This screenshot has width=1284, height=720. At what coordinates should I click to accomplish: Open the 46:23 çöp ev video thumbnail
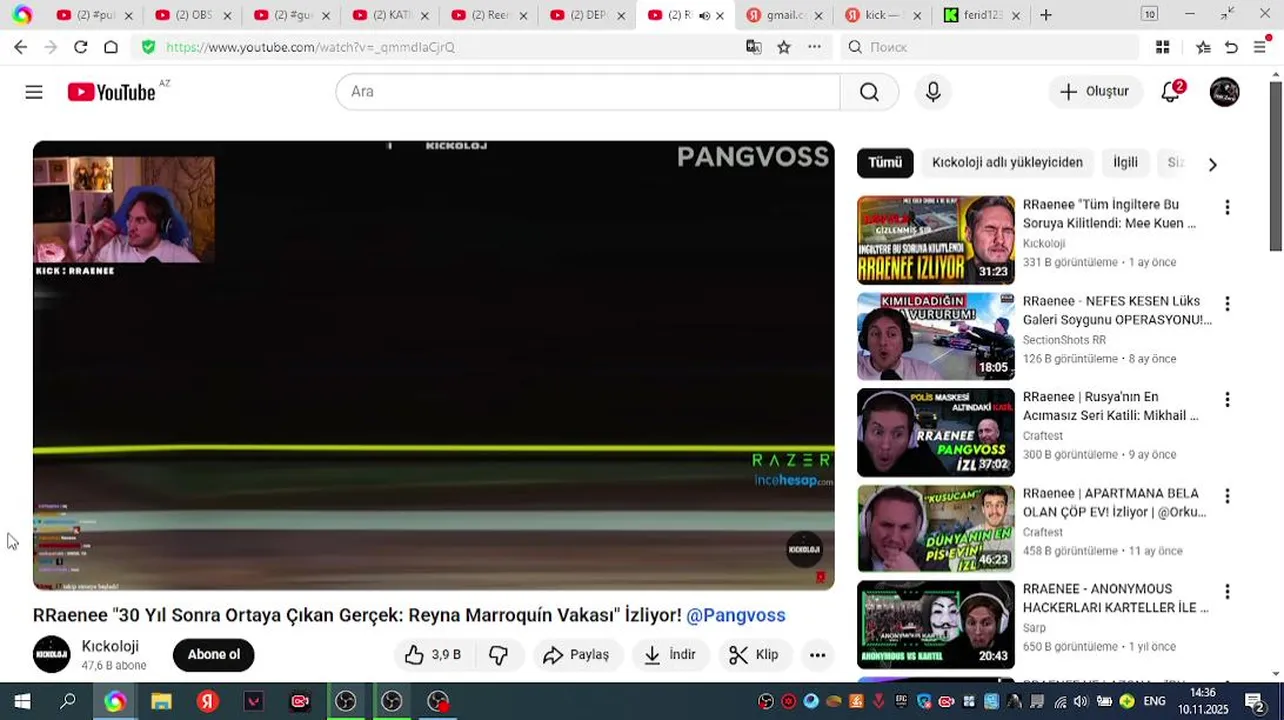click(936, 528)
